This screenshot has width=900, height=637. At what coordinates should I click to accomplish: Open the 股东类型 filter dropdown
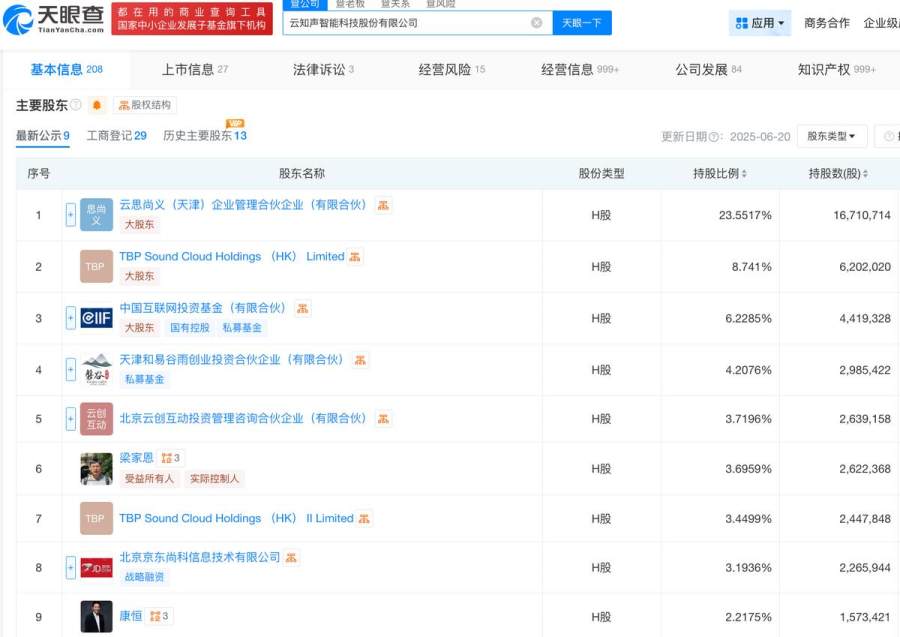click(832, 137)
